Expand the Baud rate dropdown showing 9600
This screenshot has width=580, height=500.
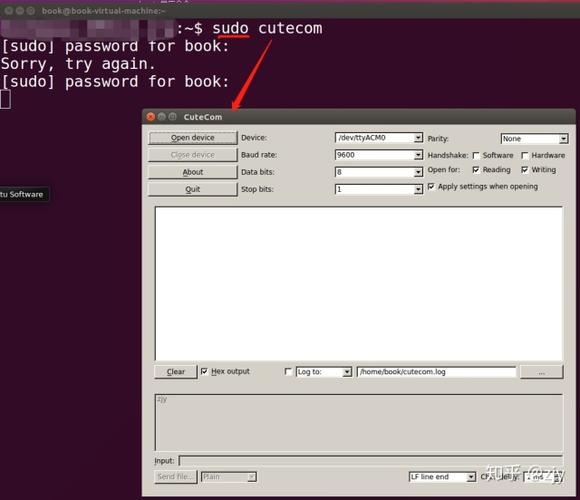coord(379,155)
